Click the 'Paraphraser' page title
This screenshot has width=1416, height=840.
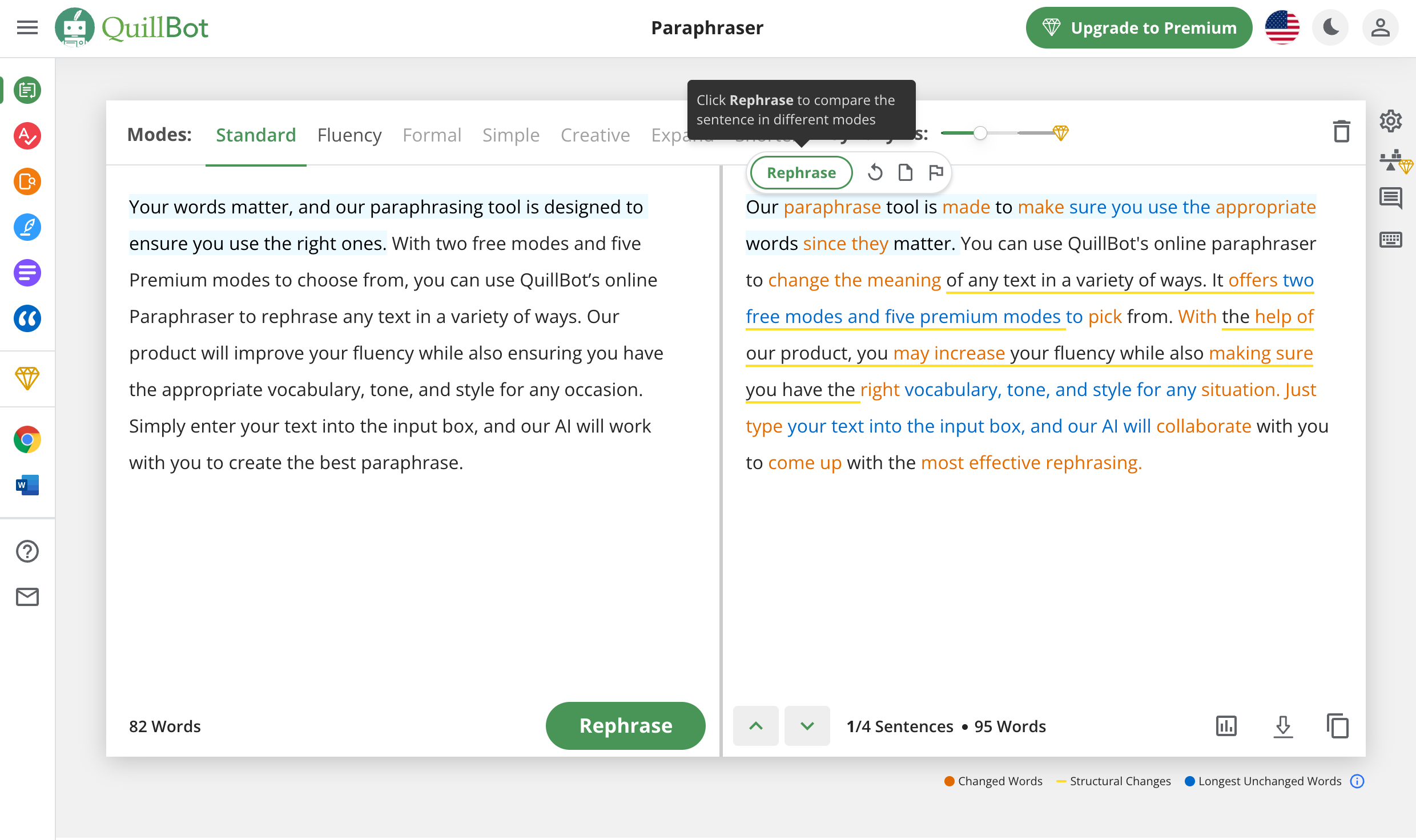pos(707,27)
